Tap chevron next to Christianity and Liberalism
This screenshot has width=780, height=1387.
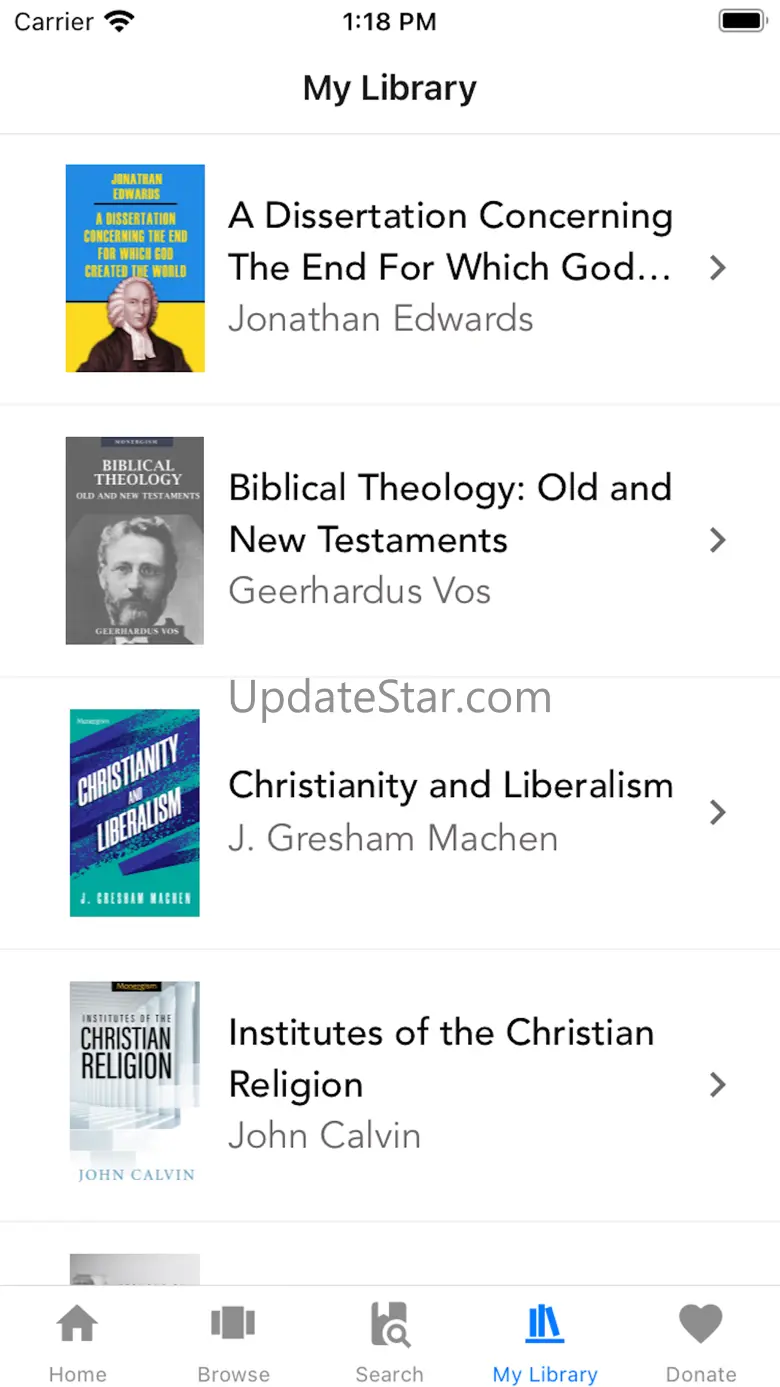(x=717, y=812)
